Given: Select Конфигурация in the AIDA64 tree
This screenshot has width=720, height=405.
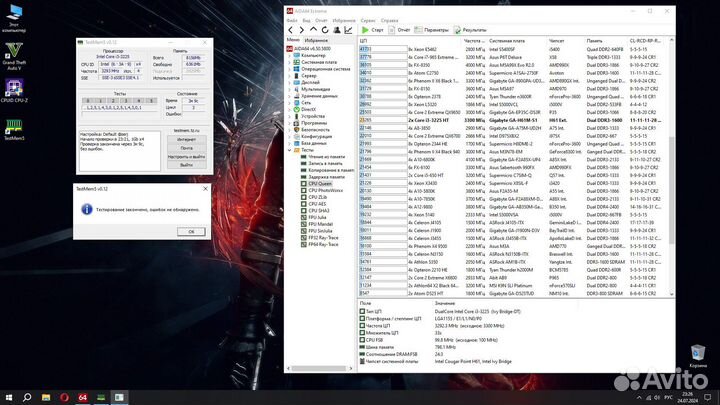Looking at the screenshot, I should point(316,136).
